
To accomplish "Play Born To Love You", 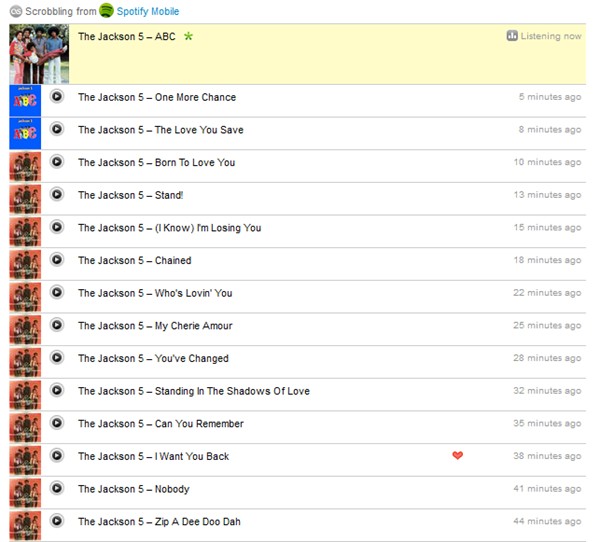I will (x=57, y=162).
